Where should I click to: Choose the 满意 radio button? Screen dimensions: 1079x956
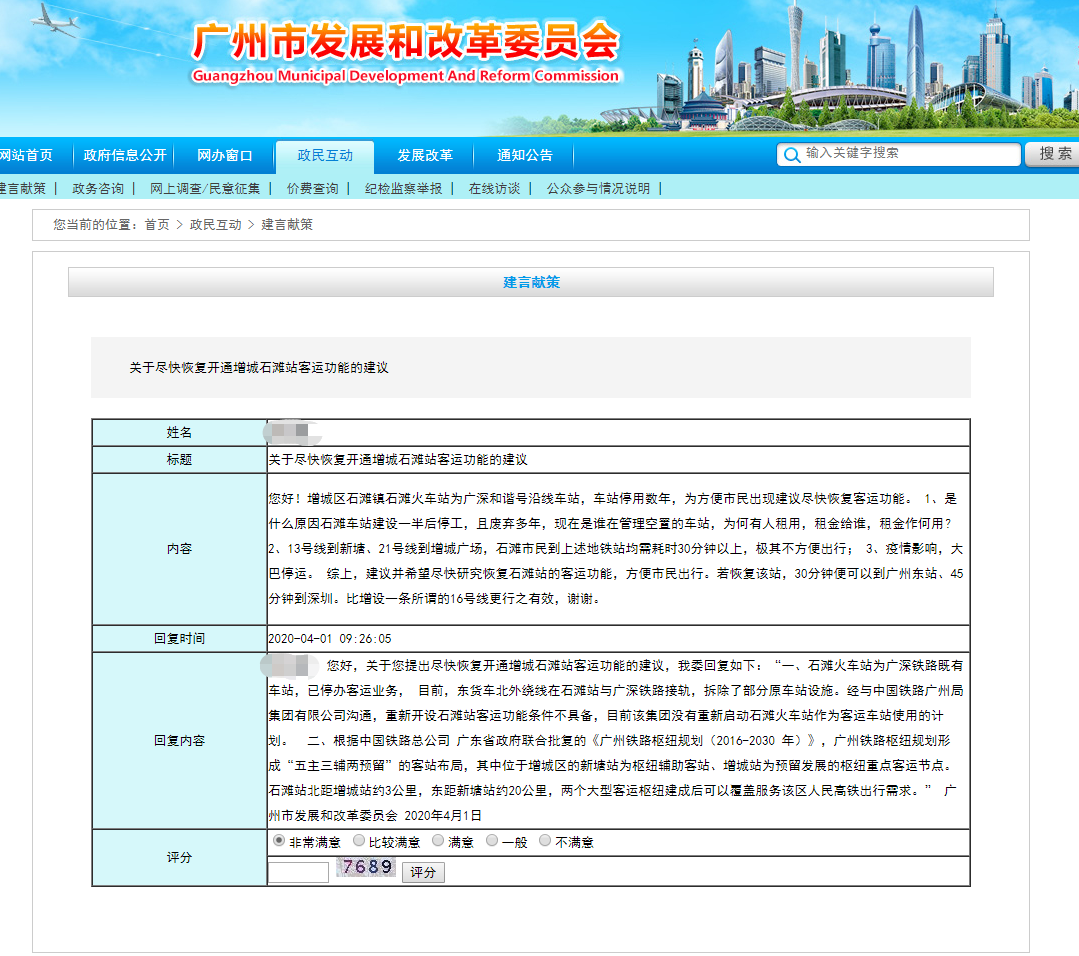(438, 841)
